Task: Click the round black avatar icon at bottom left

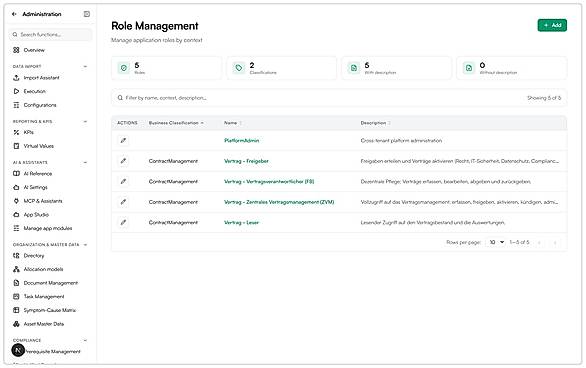Action: (18, 350)
